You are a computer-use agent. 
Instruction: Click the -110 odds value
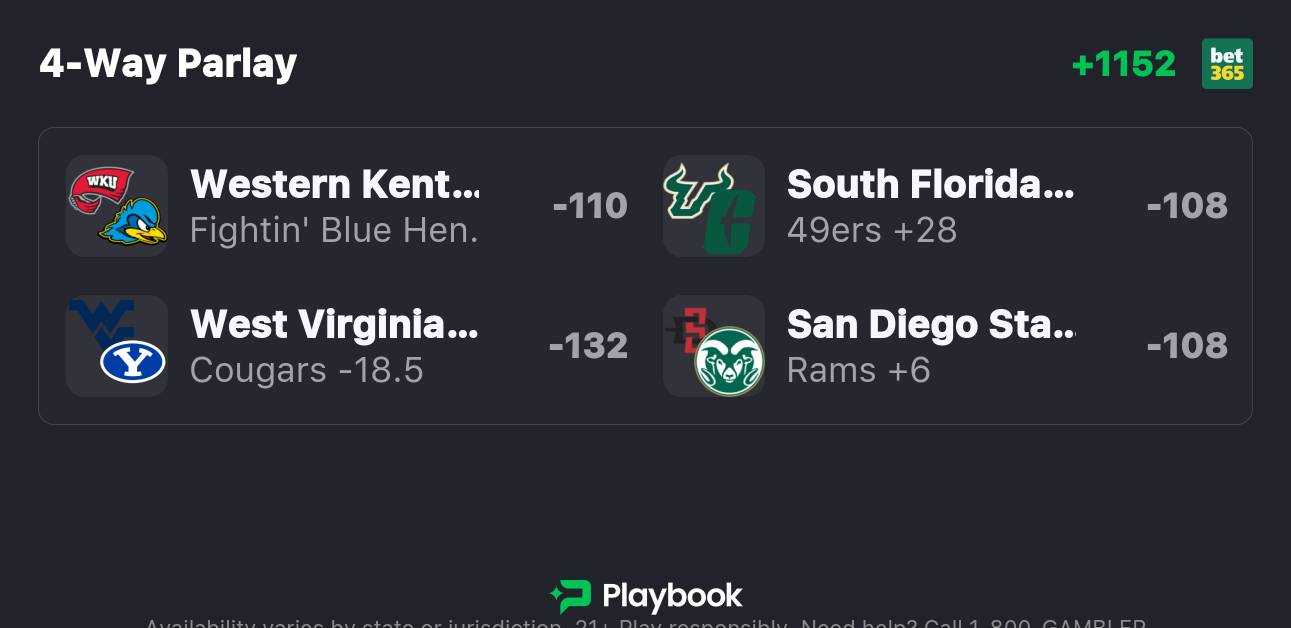pyautogui.click(x=590, y=206)
